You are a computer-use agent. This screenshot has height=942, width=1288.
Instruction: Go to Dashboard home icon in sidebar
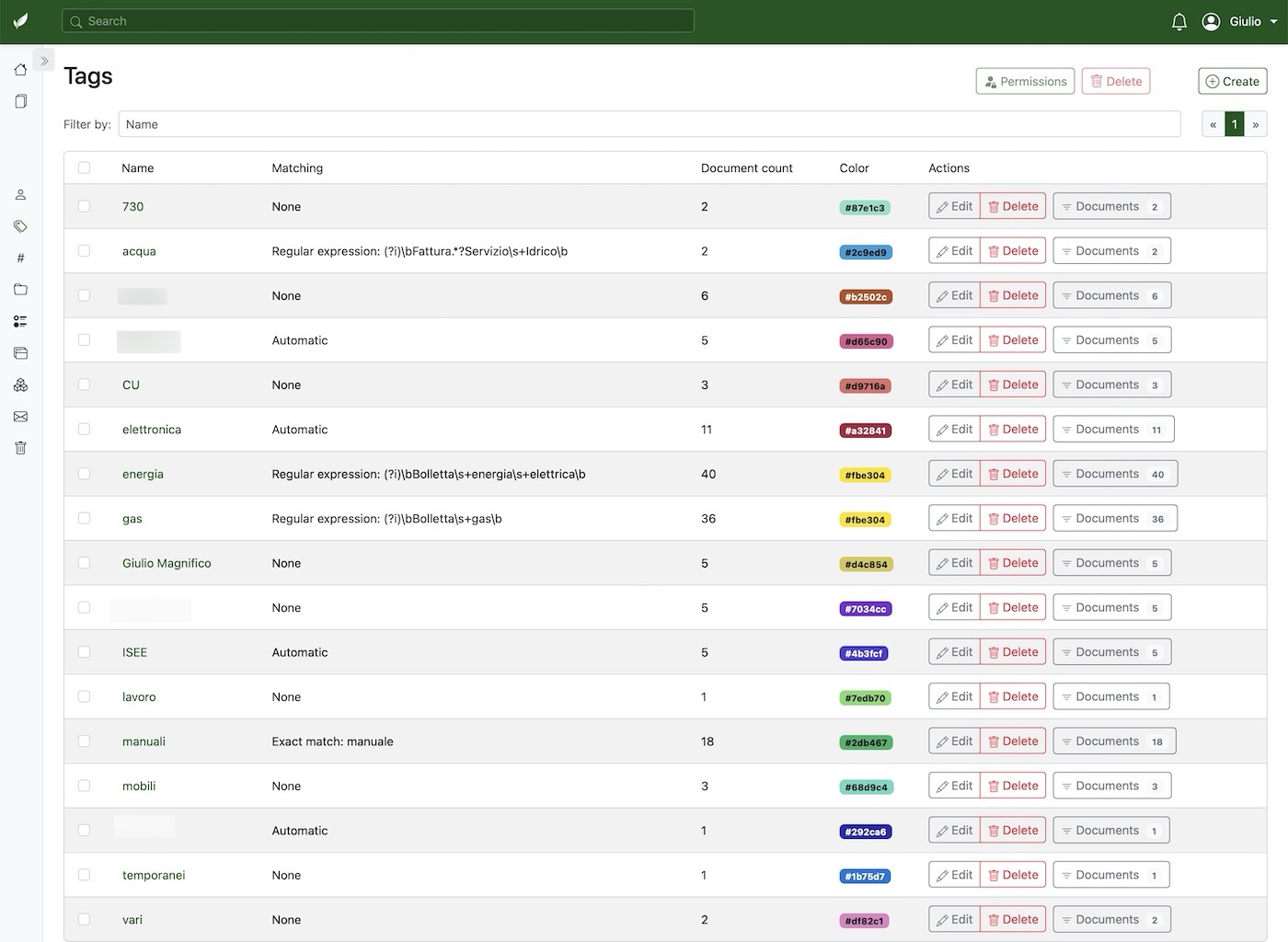coord(20,70)
